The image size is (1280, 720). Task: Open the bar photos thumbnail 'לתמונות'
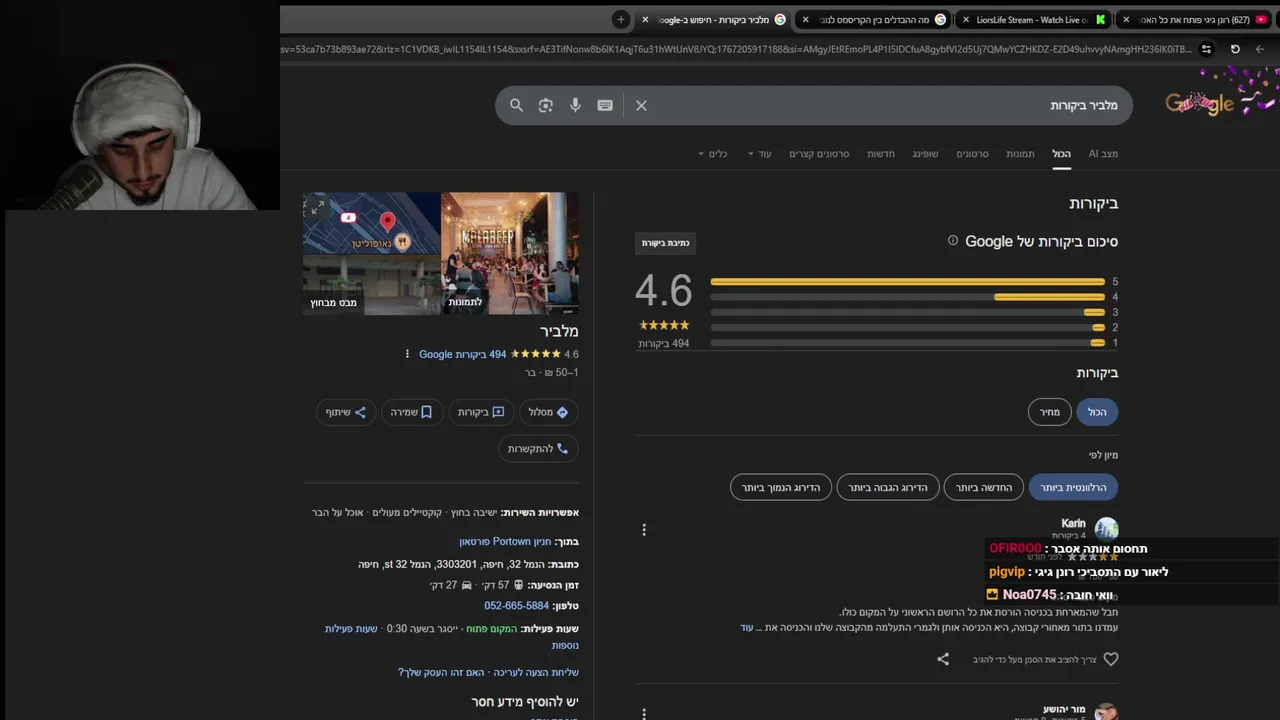click(509, 253)
